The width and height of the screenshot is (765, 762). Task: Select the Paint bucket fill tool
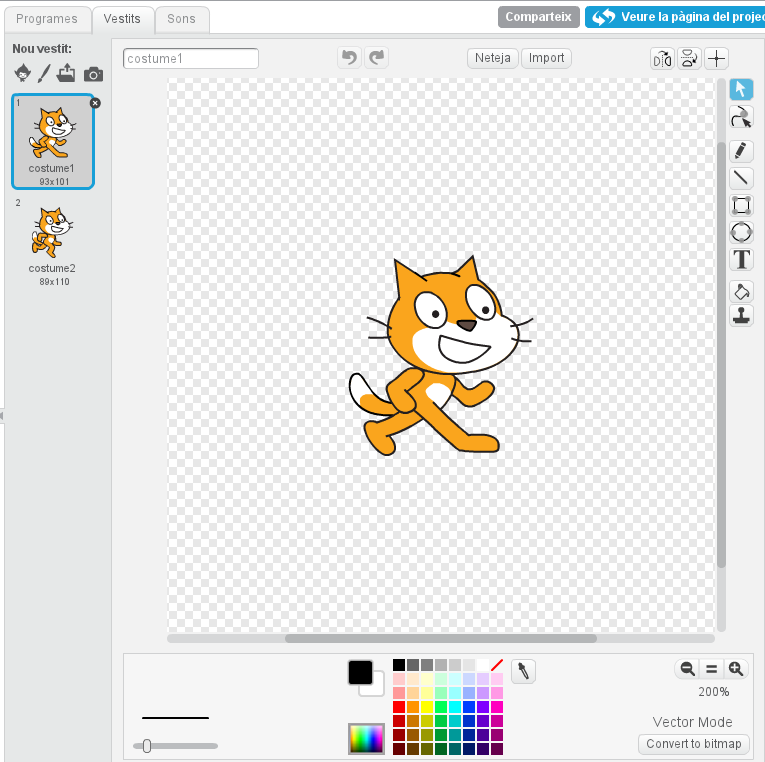741,292
